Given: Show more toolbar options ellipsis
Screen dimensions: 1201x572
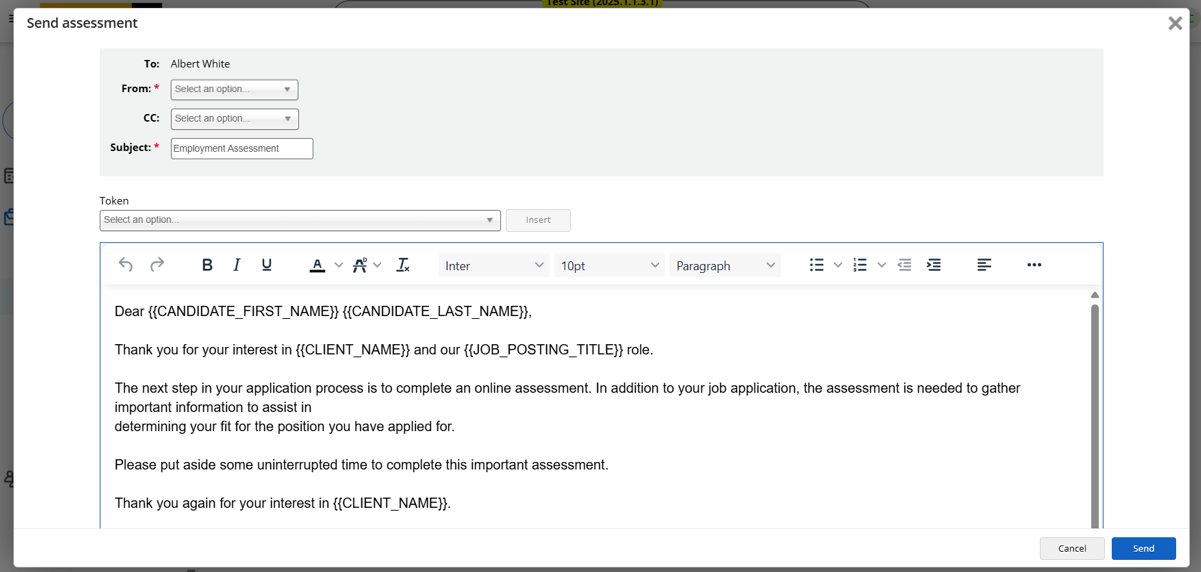Looking at the screenshot, I should 1034,265.
